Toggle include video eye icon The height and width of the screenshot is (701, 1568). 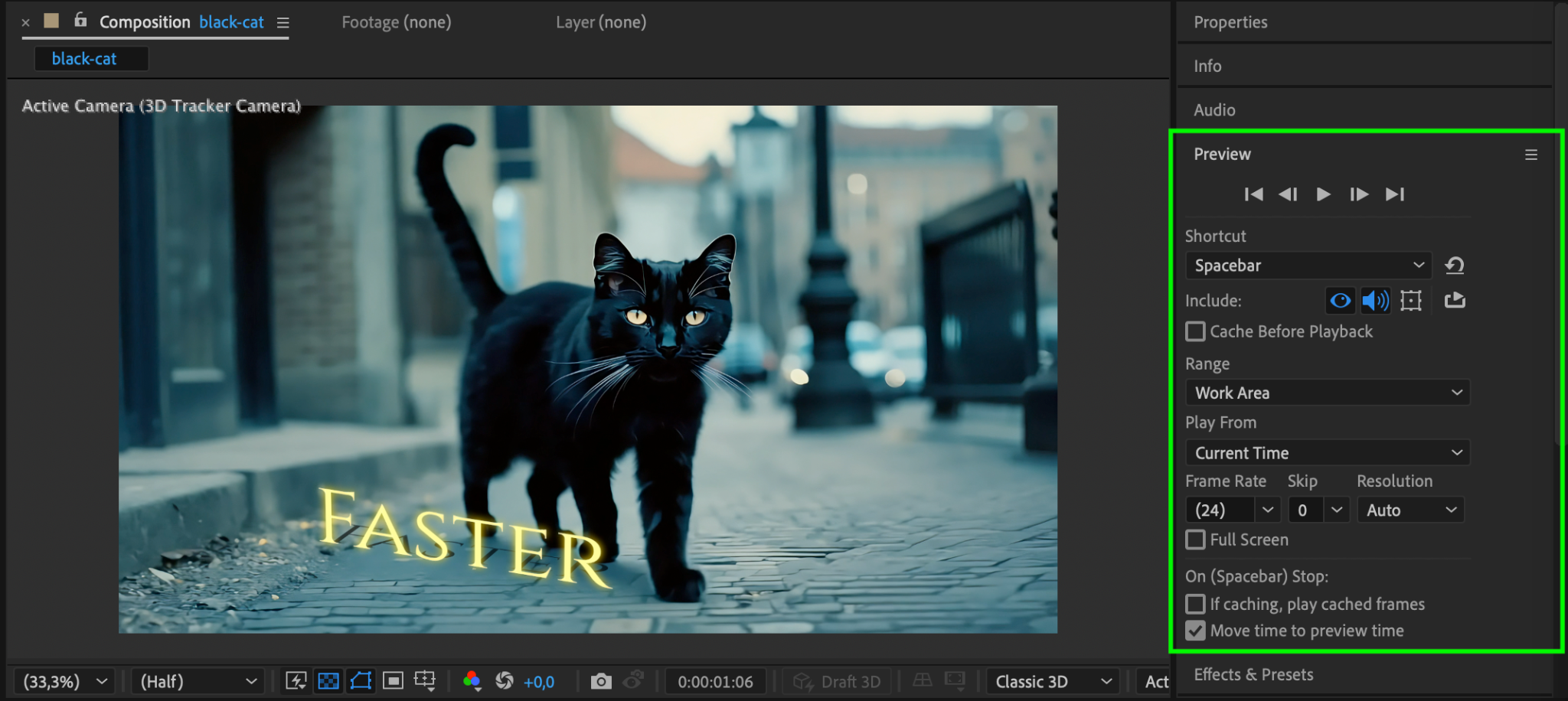point(1340,301)
